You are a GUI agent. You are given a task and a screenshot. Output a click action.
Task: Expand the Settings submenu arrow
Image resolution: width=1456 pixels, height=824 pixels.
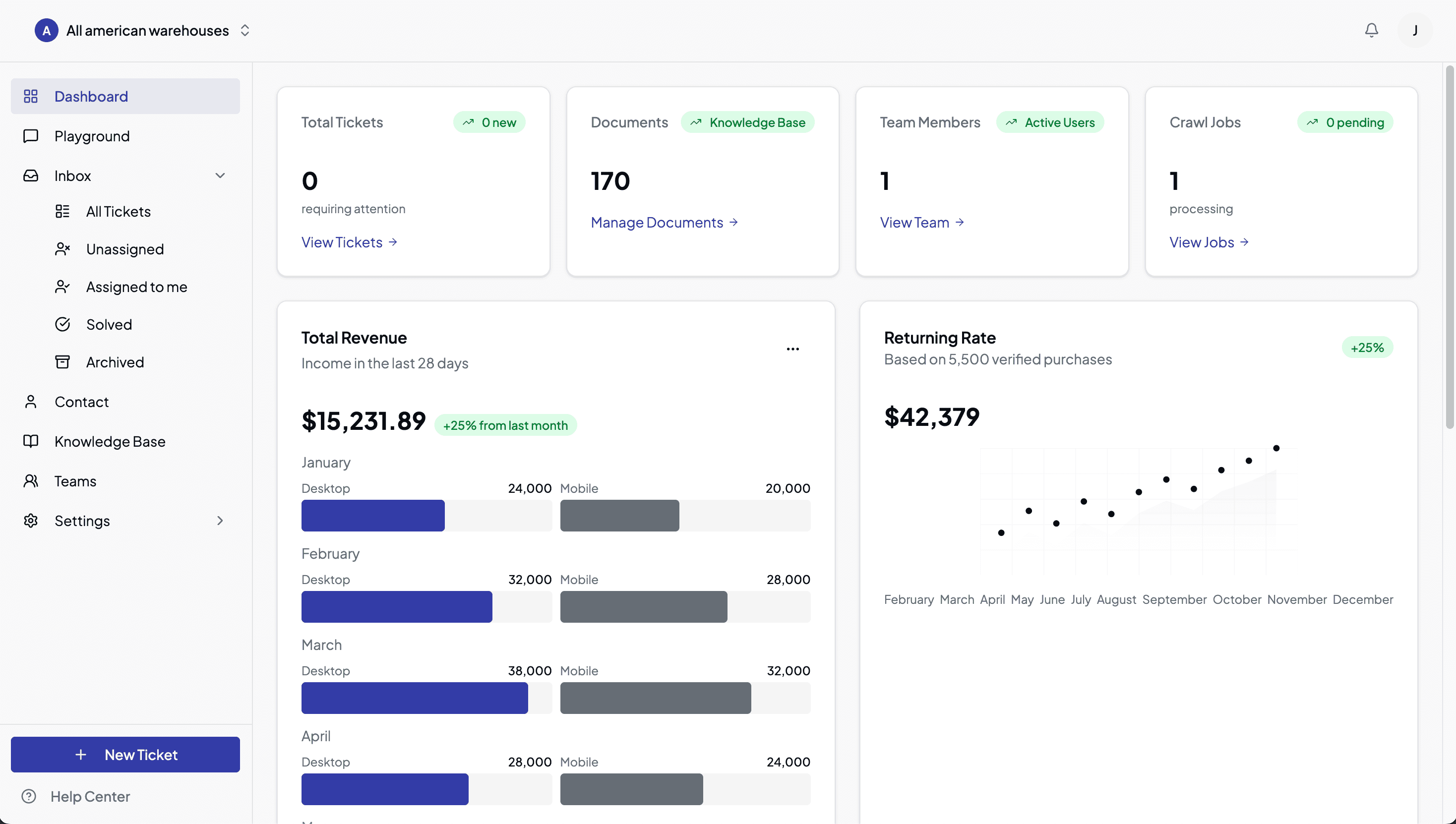tap(220, 521)
